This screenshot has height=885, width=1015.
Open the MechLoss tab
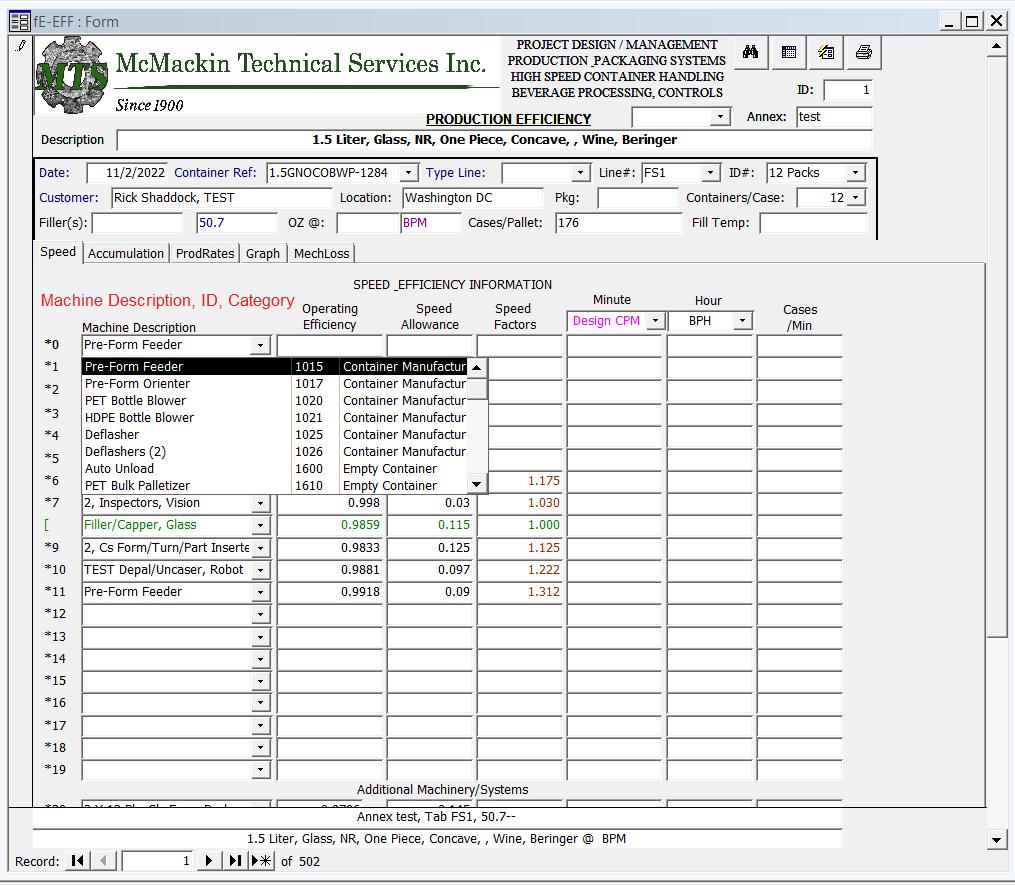[321, 254]
